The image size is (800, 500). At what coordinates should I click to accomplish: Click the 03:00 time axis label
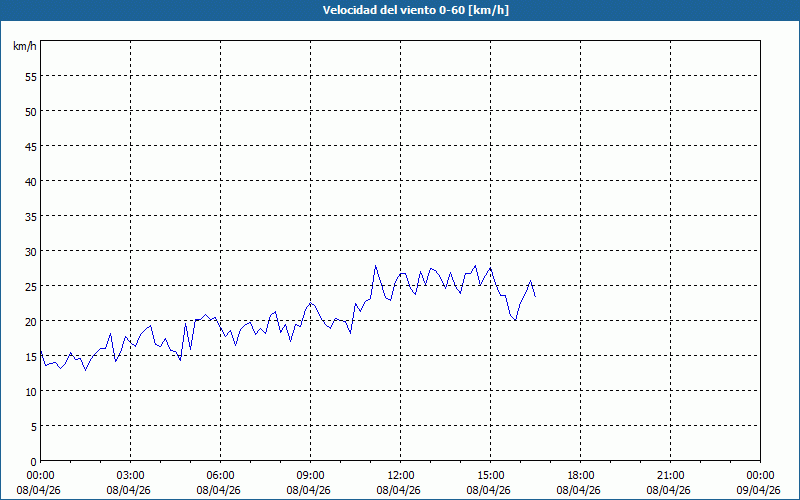[130, 475]
